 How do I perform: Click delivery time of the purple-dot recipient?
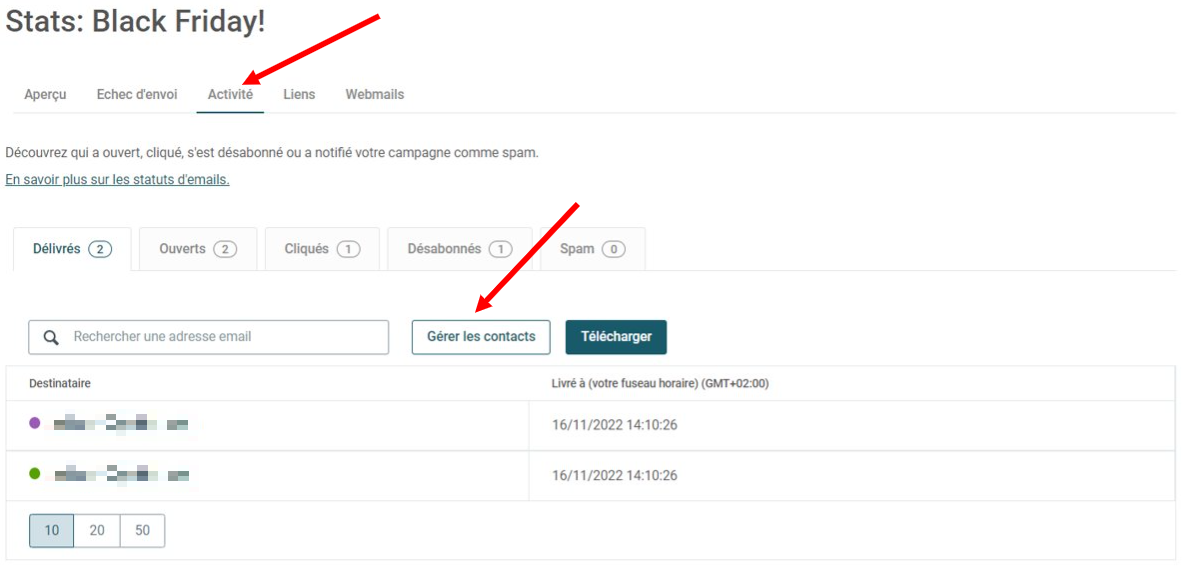click(x=614, y=425)
